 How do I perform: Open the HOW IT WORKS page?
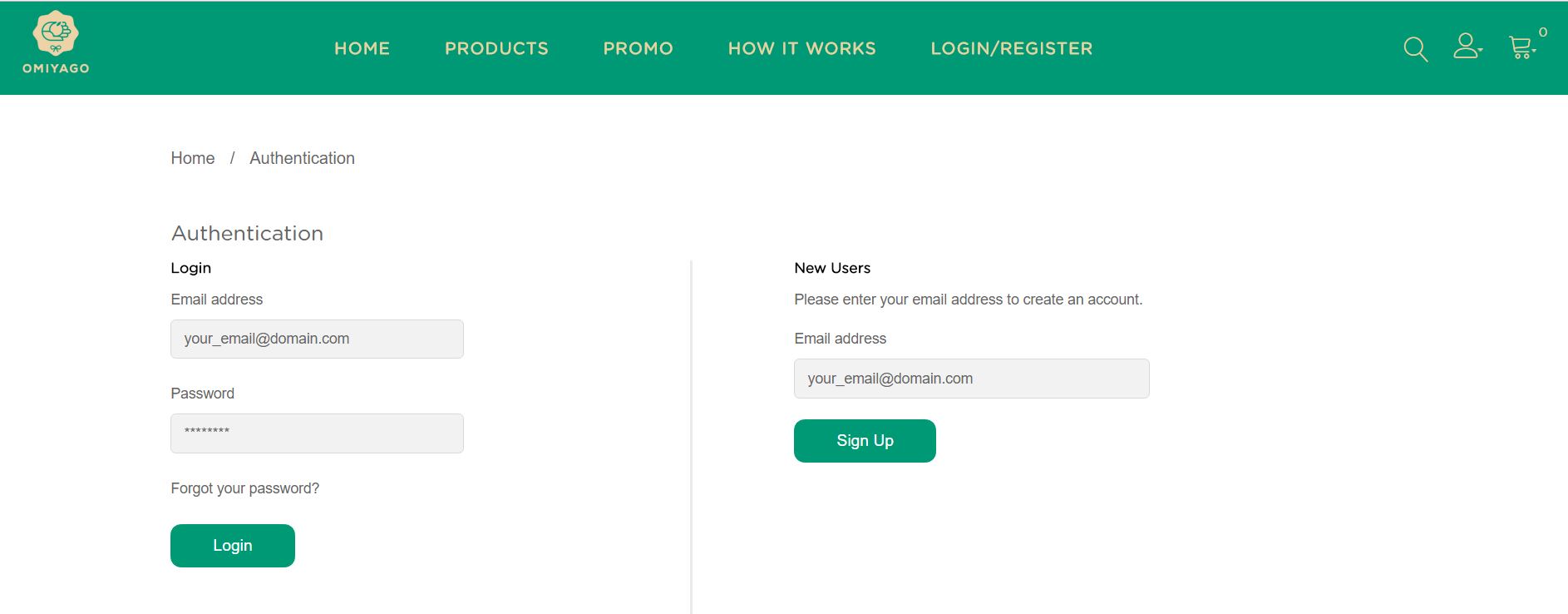click(x=801, y=48)
